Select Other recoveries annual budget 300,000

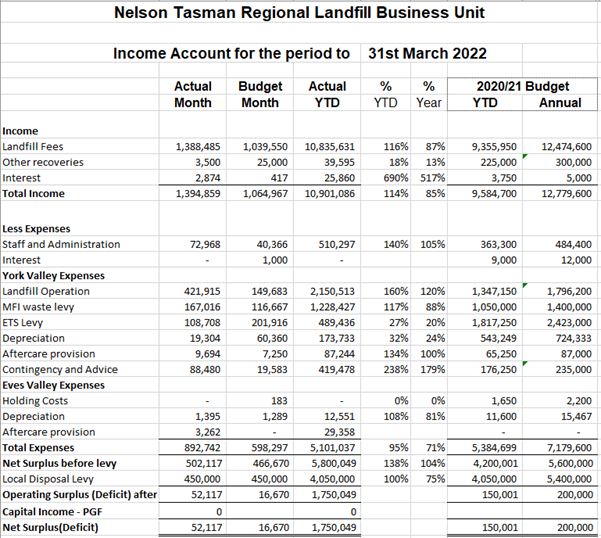(574, 162)
